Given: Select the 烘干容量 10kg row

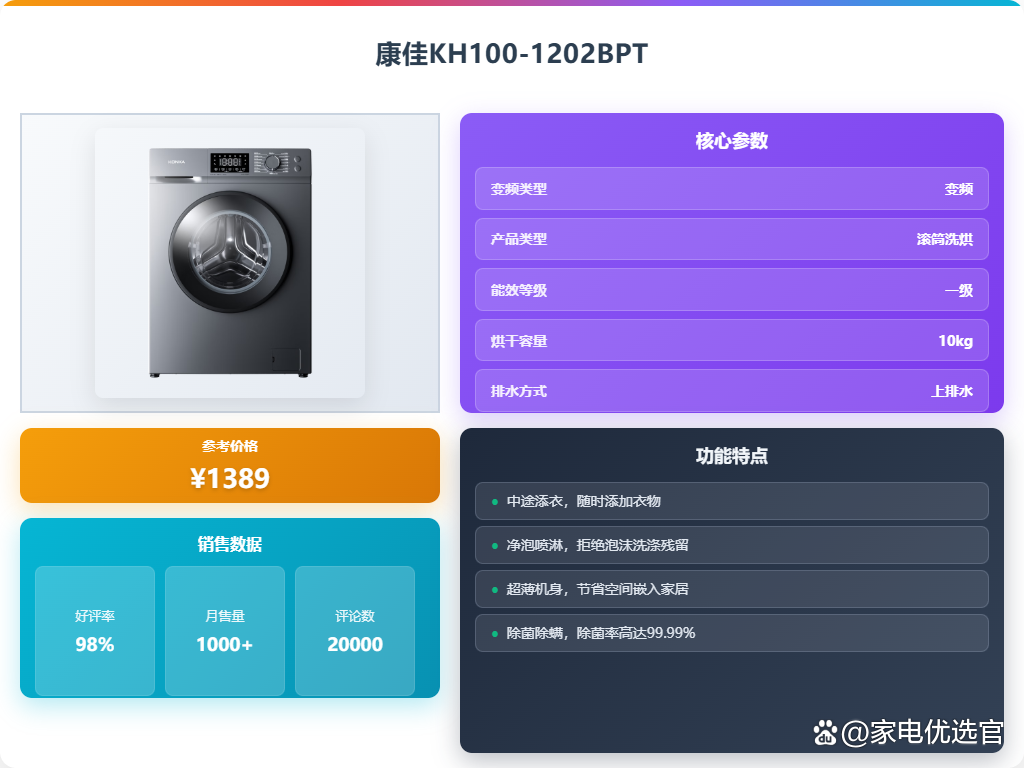Looking at the screenshot, I should tap(731, 340).
